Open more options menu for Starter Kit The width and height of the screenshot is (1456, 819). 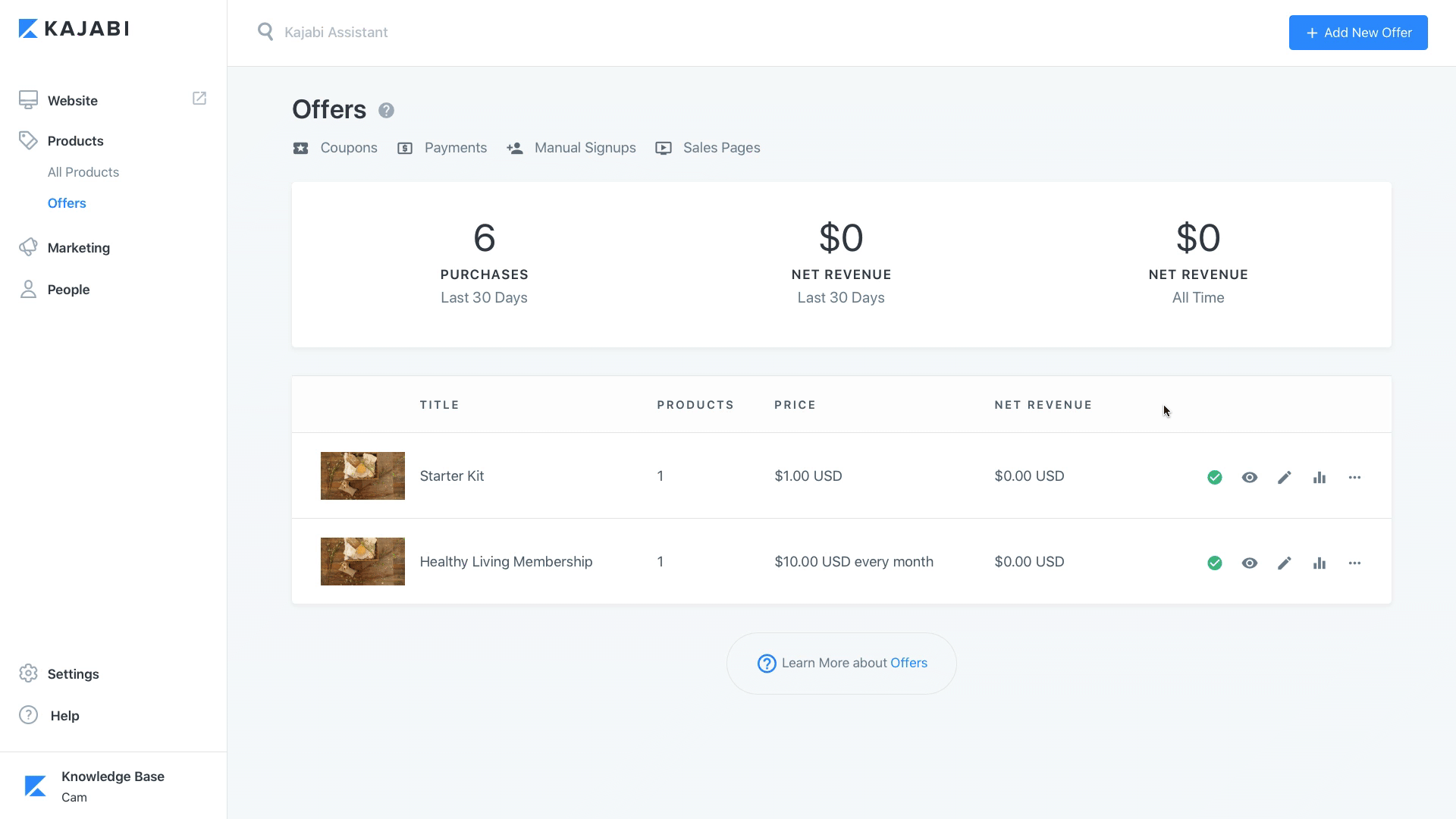pyautogui.click(x=1354, y=477)
